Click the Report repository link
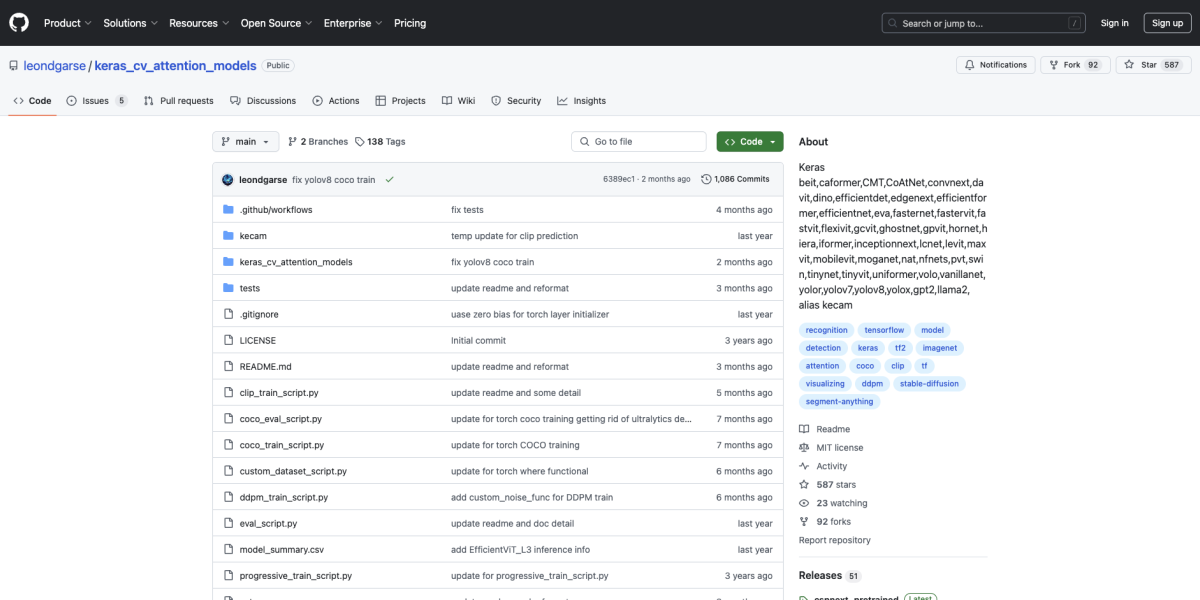Viewport: 1200px width, 600px height. [x=835, y=540]
